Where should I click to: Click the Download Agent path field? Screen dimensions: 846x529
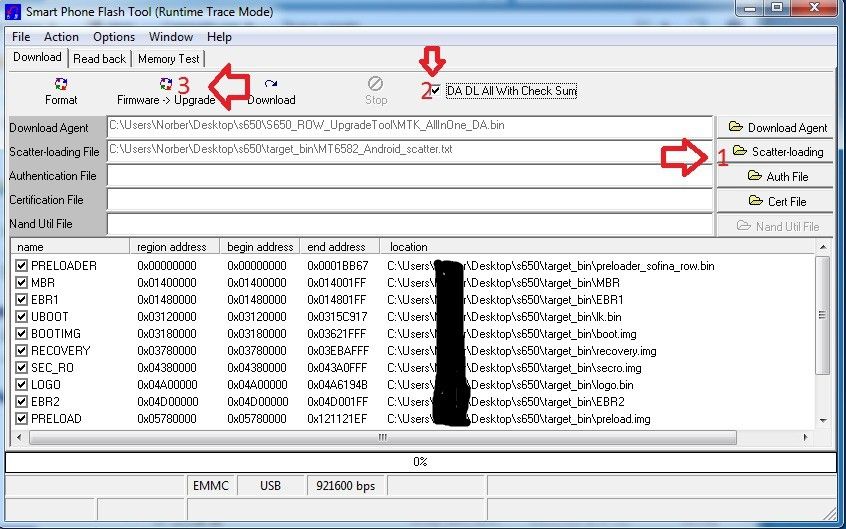click(410, 126)
